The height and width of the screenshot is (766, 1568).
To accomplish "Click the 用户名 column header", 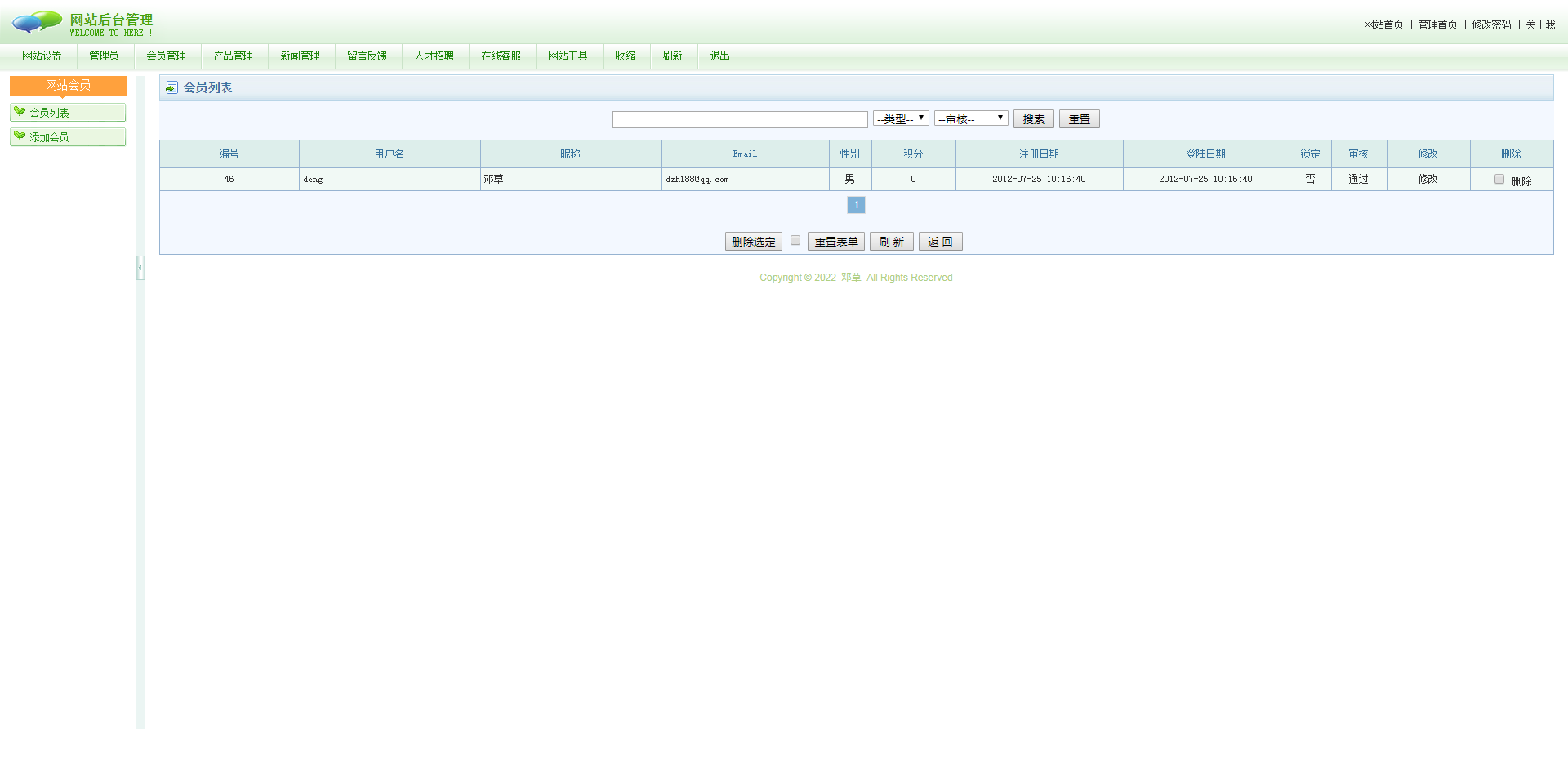I will 390,154.
